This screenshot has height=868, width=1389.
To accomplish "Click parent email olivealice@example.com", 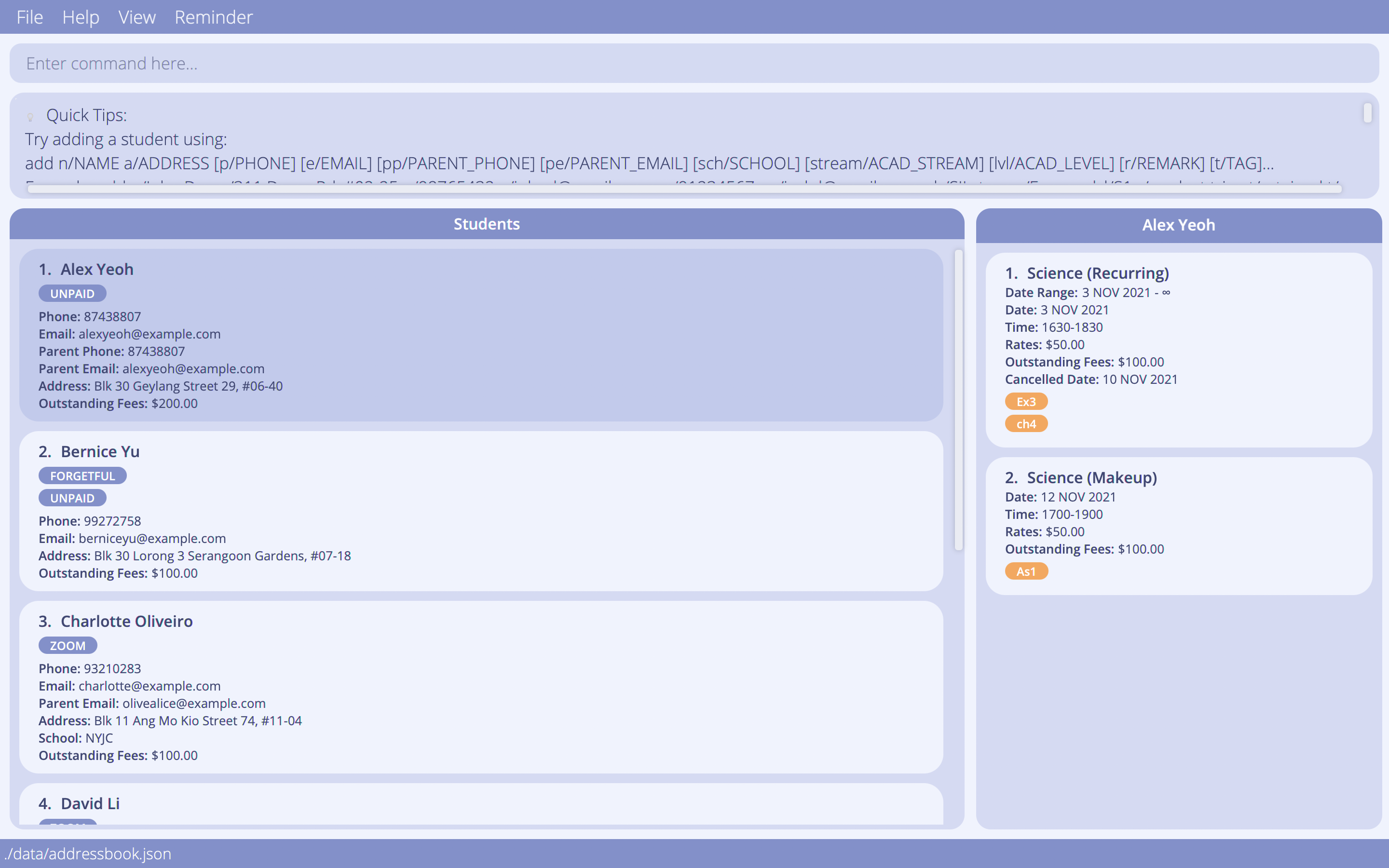I will 194,703.
